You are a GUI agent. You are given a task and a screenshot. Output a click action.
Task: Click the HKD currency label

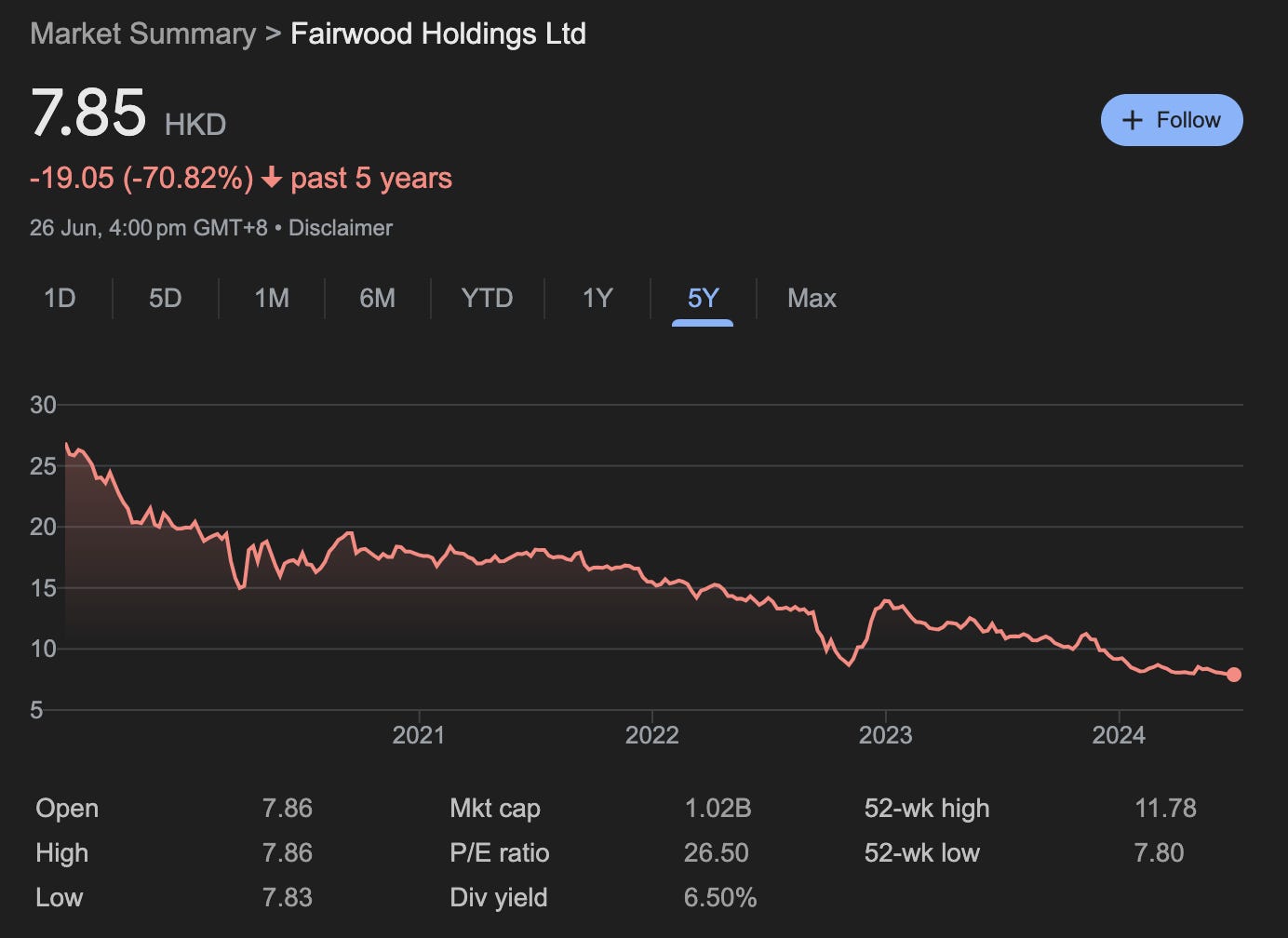tap(195, 124)
